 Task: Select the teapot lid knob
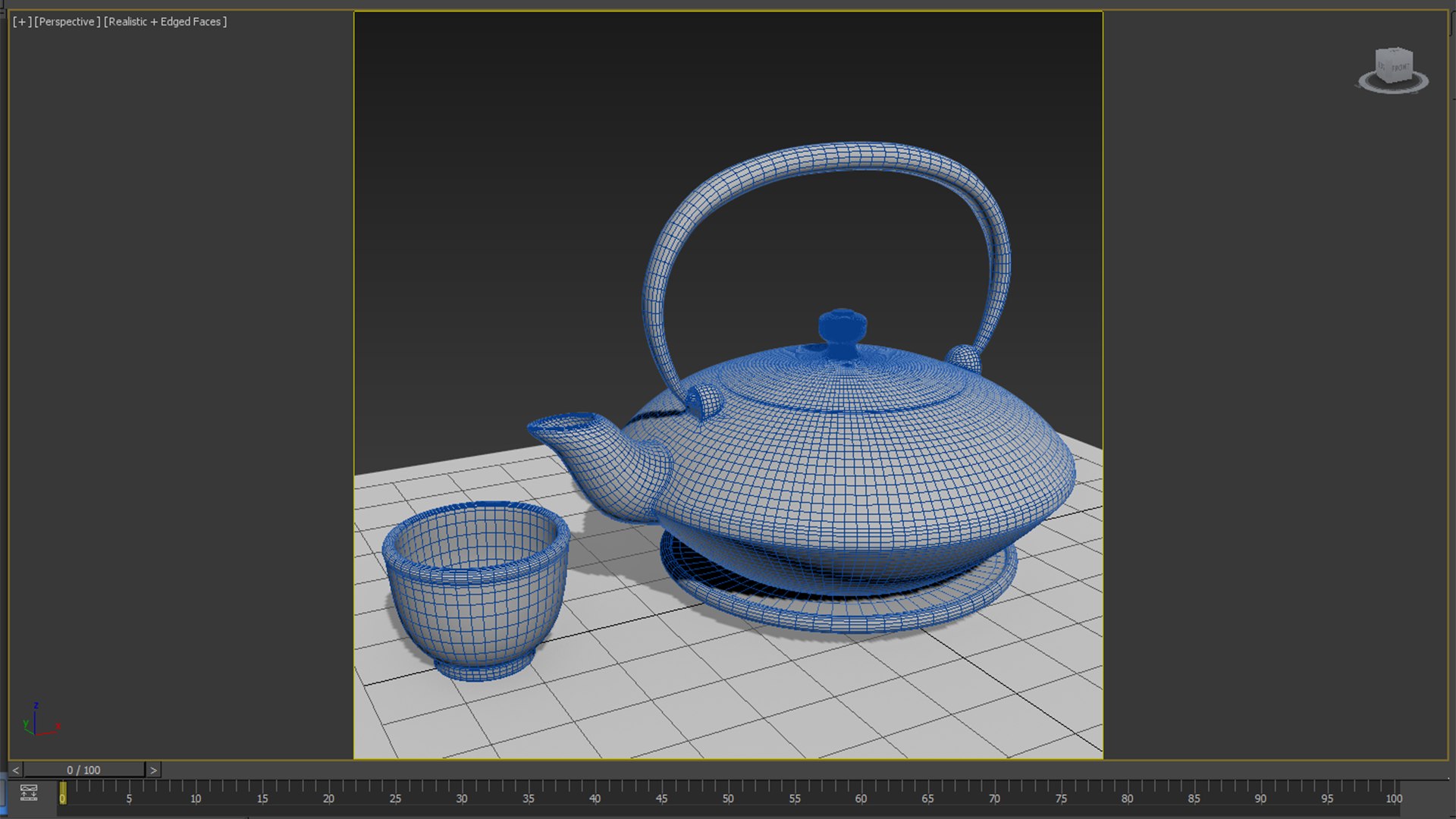click(x=842, y=331)
